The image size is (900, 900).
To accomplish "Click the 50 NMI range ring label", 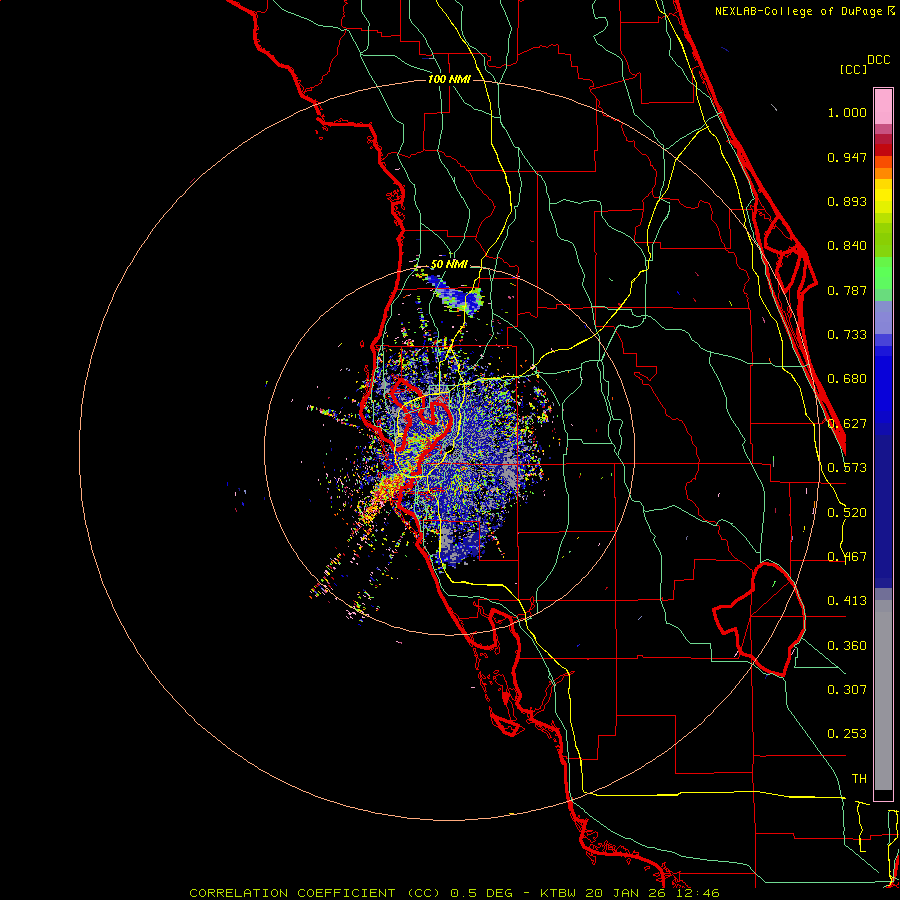I will coord(449,265).
